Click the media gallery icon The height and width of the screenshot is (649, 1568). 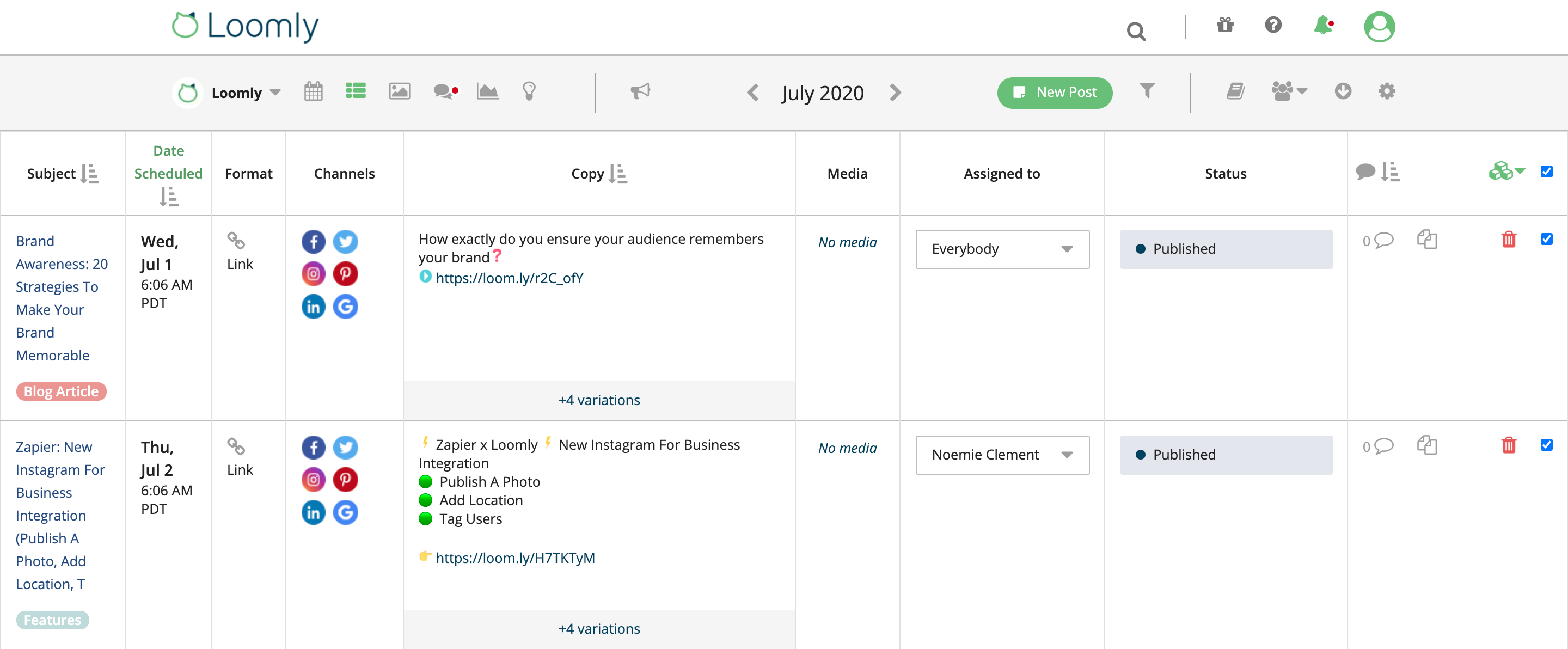point(399,92)
